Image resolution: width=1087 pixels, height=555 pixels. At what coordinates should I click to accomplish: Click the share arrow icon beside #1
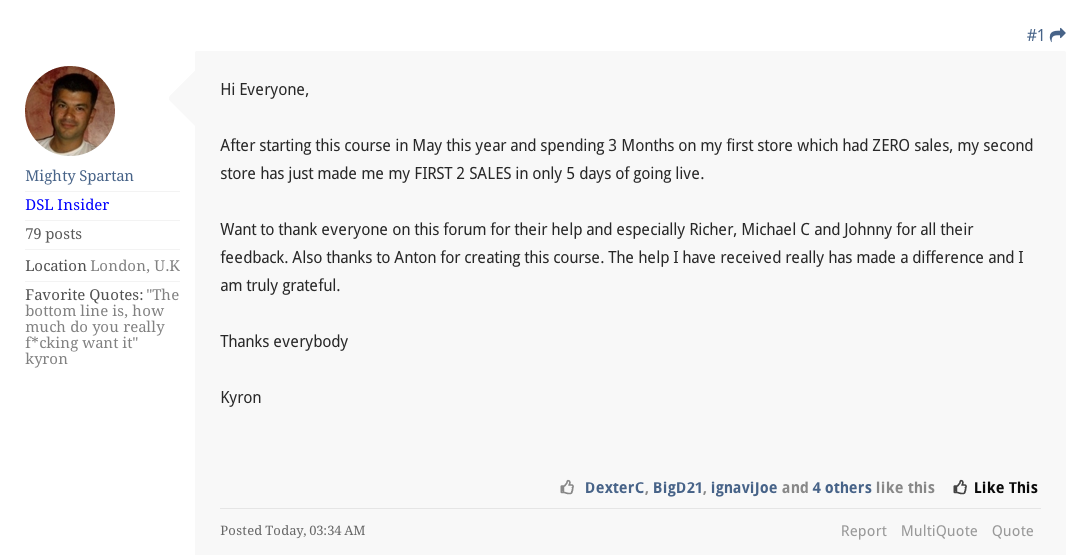click(x=1057, y=35)
